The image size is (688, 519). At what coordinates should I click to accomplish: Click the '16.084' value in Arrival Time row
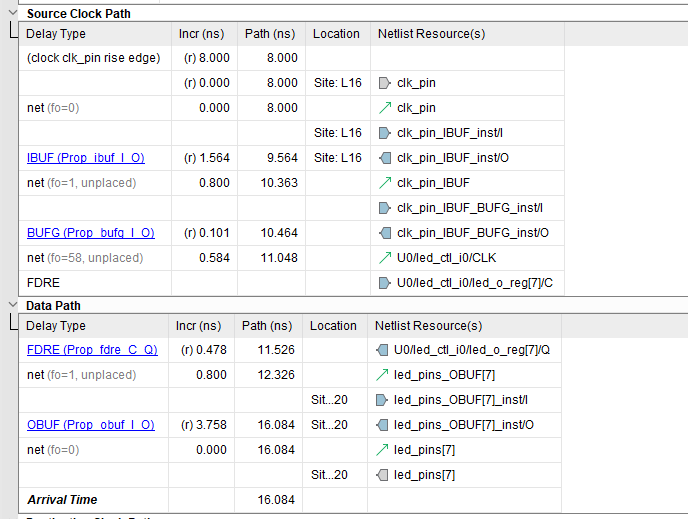(x=276, y=500)
